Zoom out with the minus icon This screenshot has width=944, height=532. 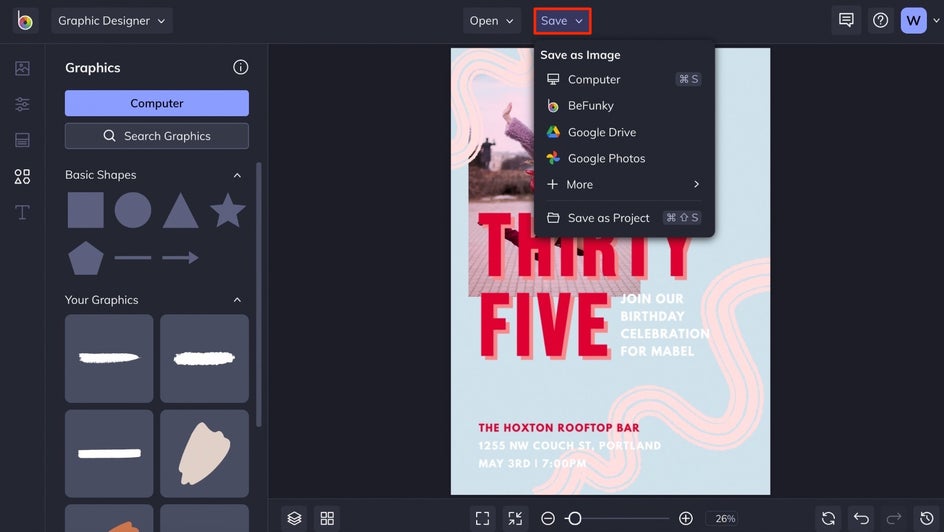click(x=548, y=518)
